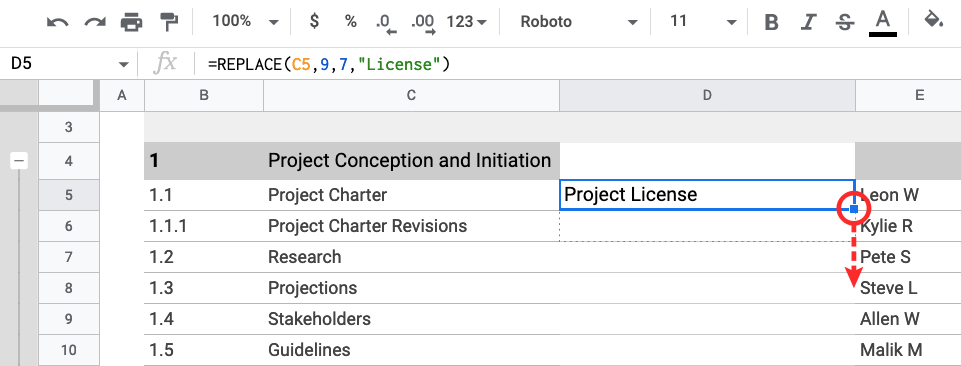Screen dimensions: 961x366
Task: Open the 100% zoom dropdown
Action: click(245, 21)
